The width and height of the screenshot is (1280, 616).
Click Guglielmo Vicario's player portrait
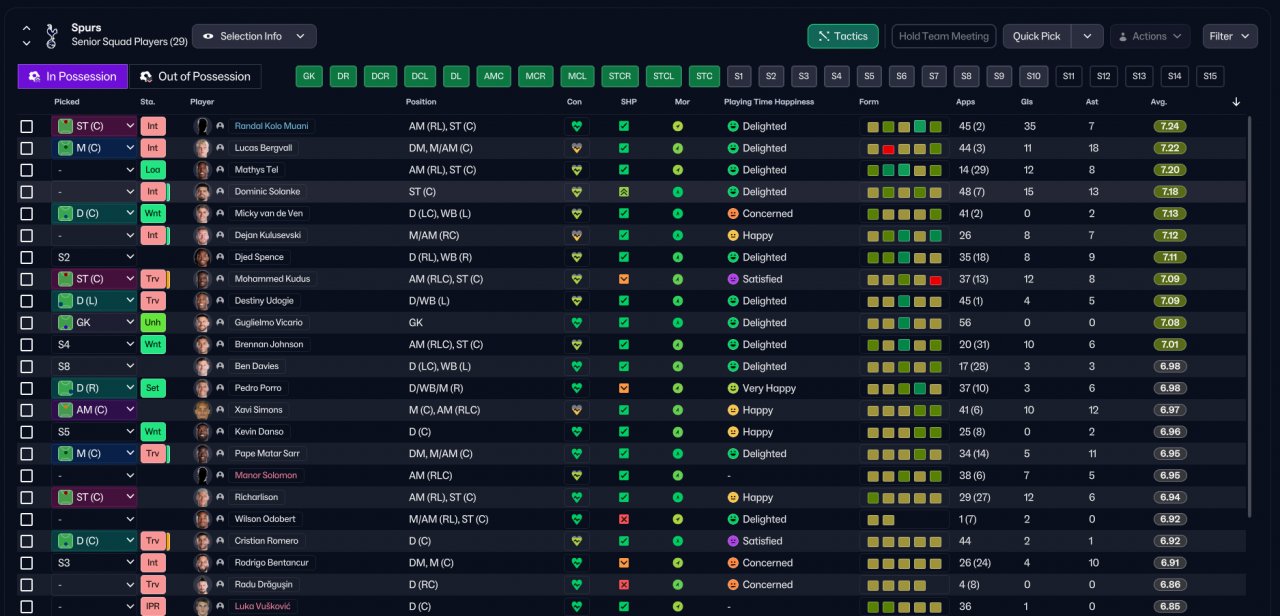(x=202, y=323)
